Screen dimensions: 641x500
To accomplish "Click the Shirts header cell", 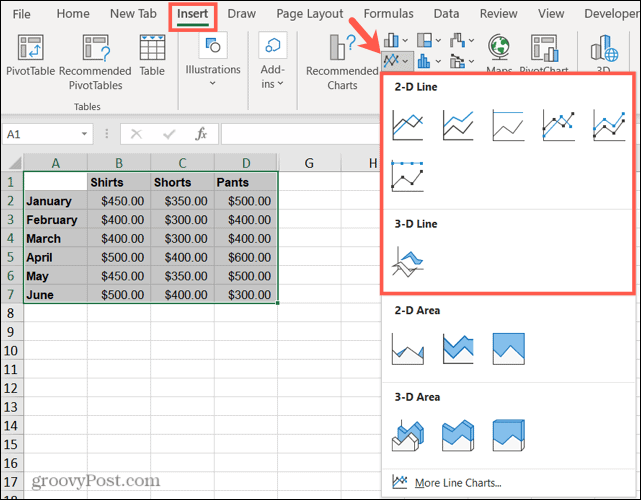I will pyautogui.click(x=119, y=182).
